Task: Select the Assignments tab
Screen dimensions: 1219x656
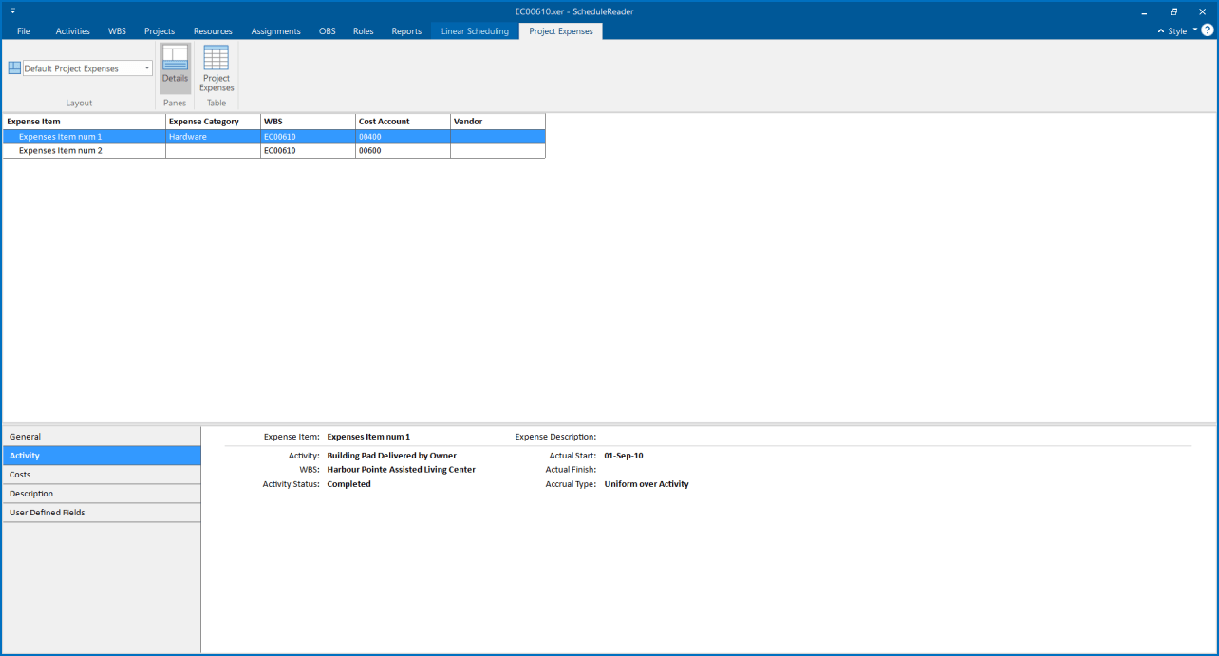Action: (x=276, y=31)
